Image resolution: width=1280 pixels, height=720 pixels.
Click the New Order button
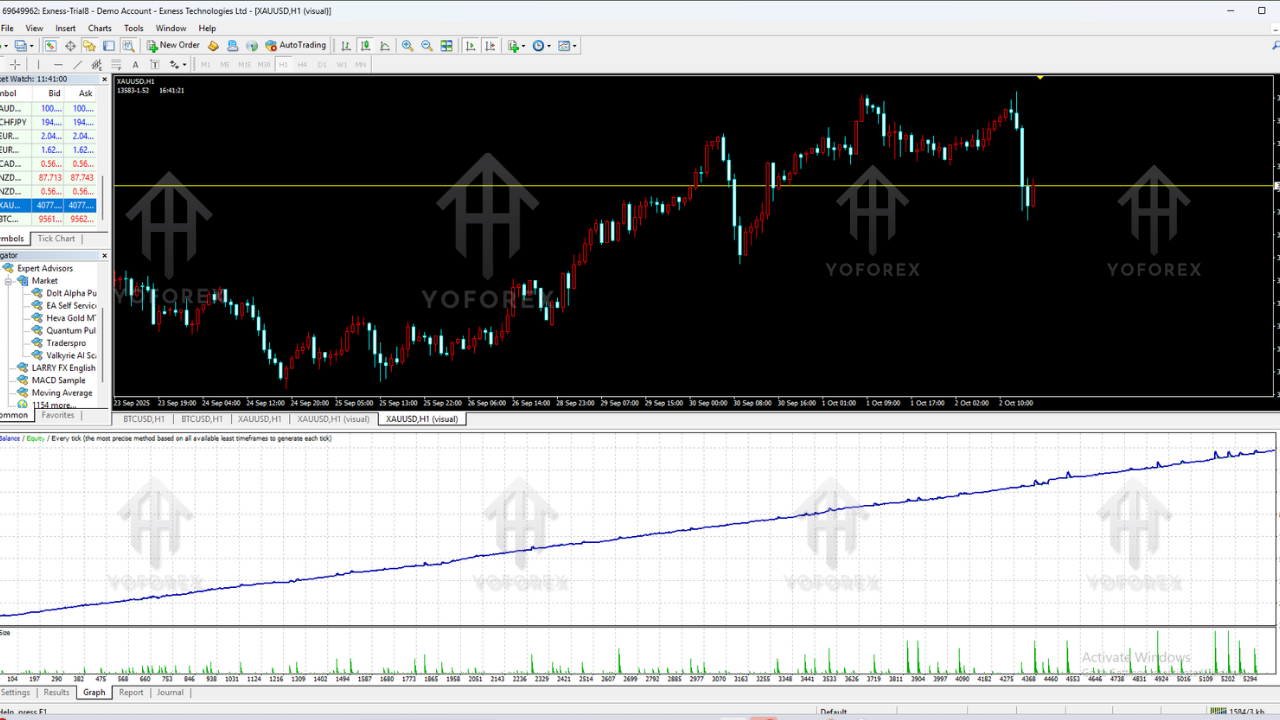(173, 46)
